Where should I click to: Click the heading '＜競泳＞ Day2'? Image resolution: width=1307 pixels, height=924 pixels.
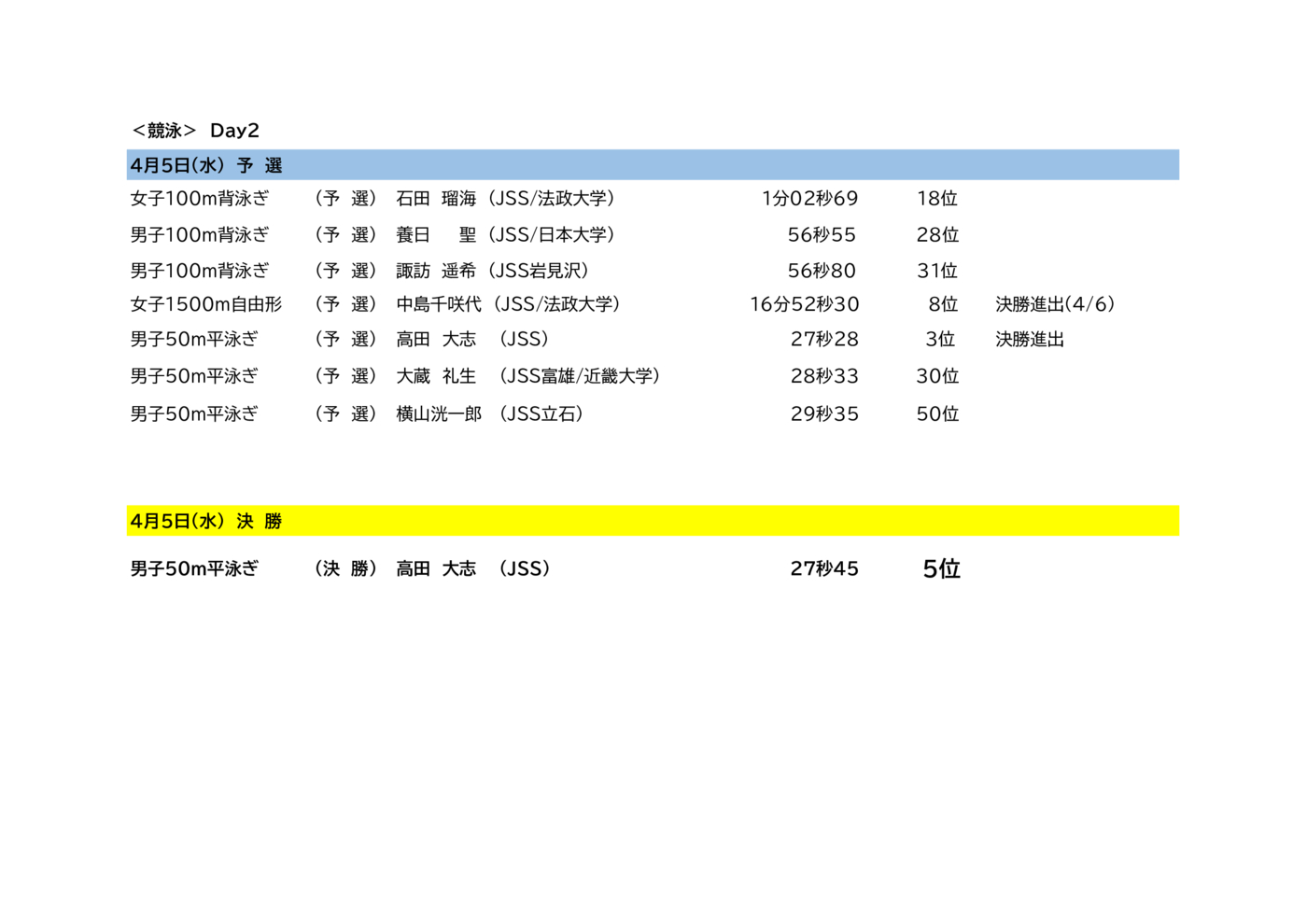(x=195, y=131)
